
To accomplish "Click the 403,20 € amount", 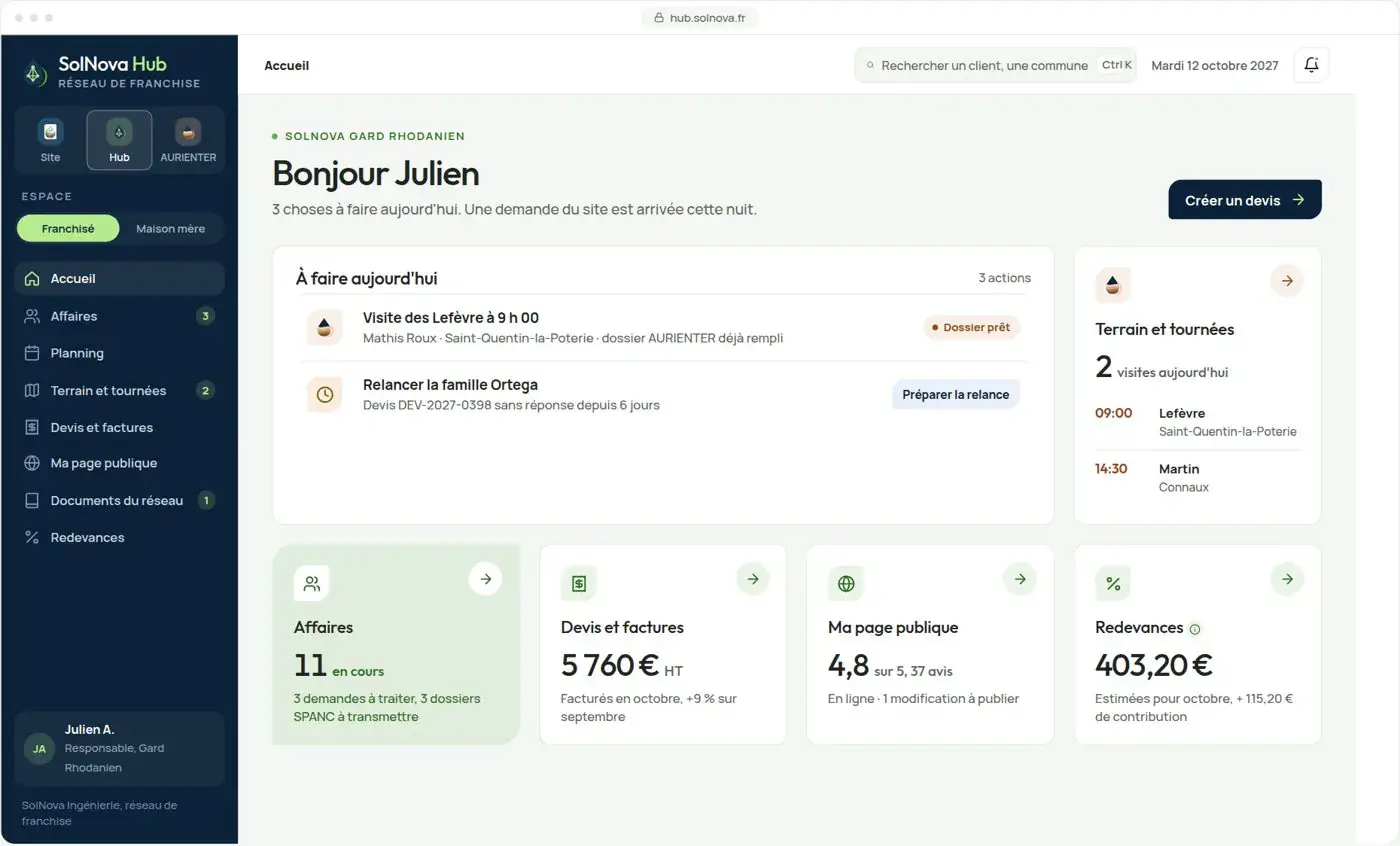I will pyautogui.click(x=1154, y=665).
